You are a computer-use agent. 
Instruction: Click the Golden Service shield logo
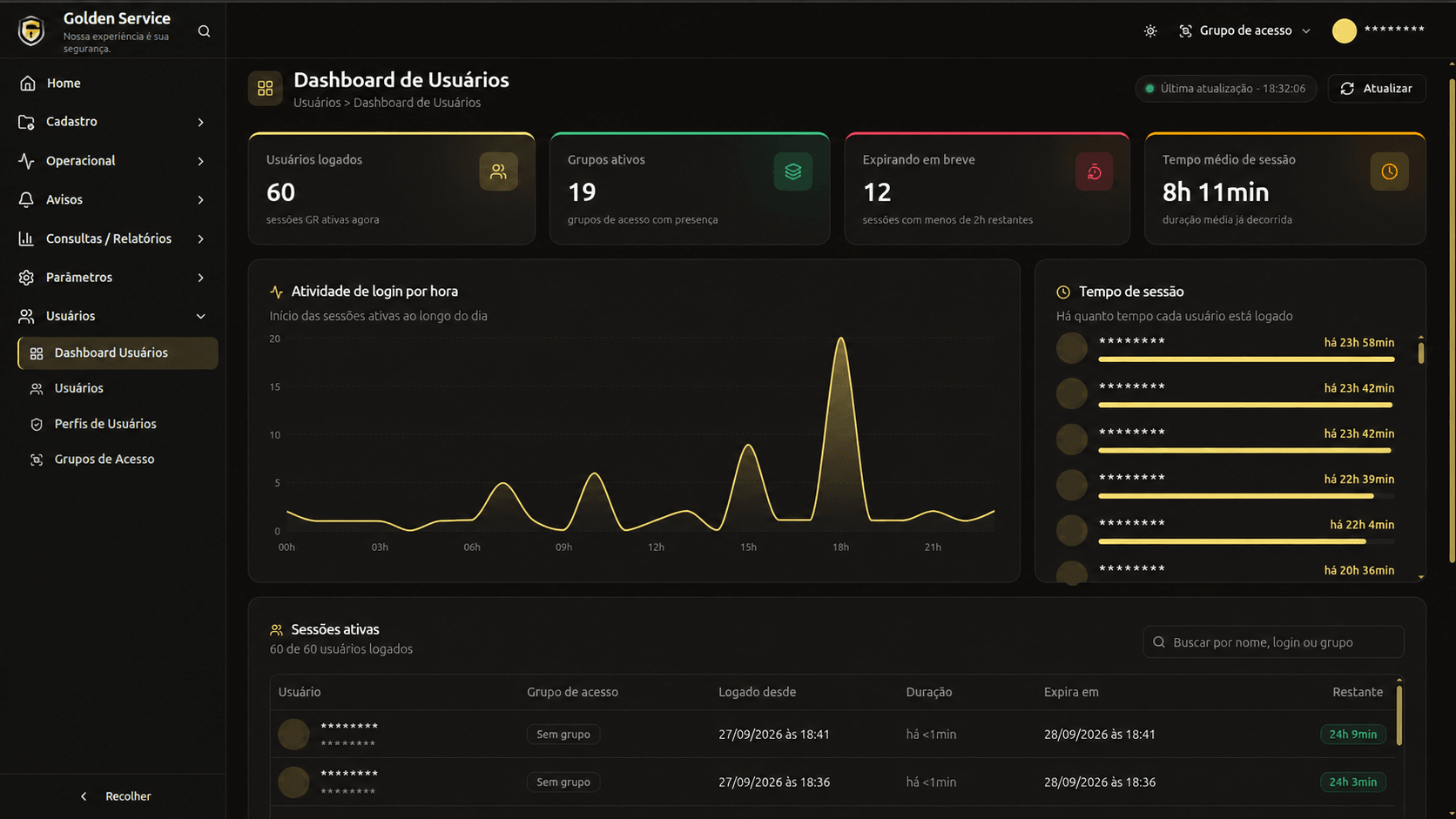click(31, 30)
